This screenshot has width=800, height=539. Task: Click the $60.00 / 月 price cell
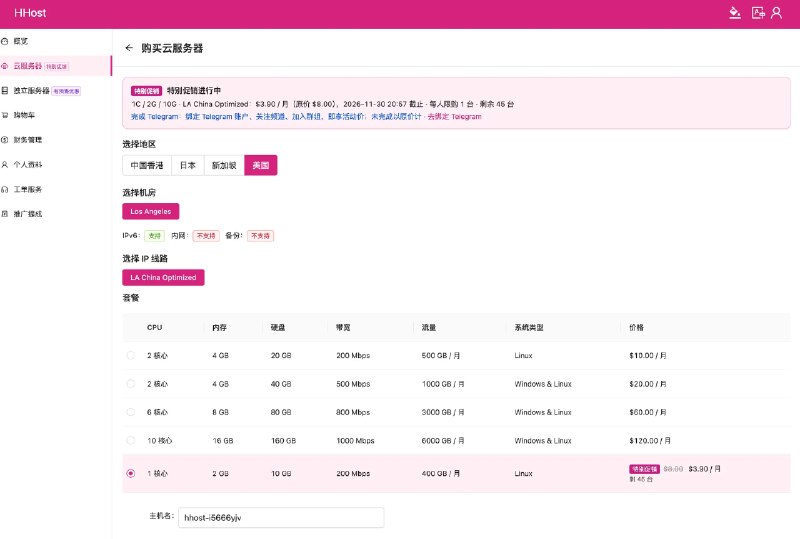tap(648, 412)
